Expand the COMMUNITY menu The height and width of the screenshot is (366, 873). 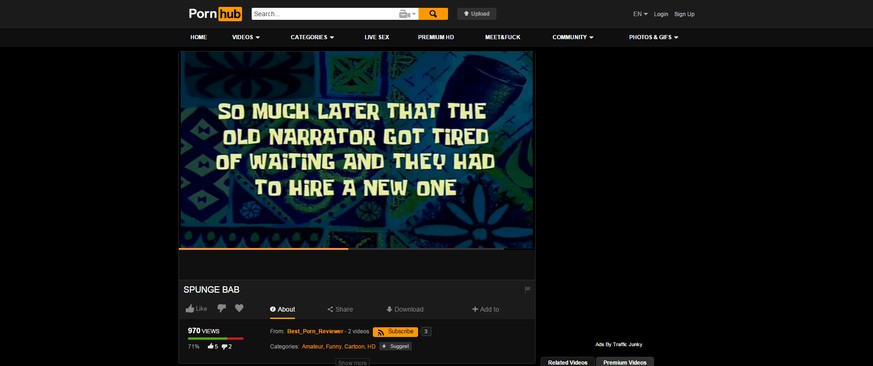[x=572, y=37]
